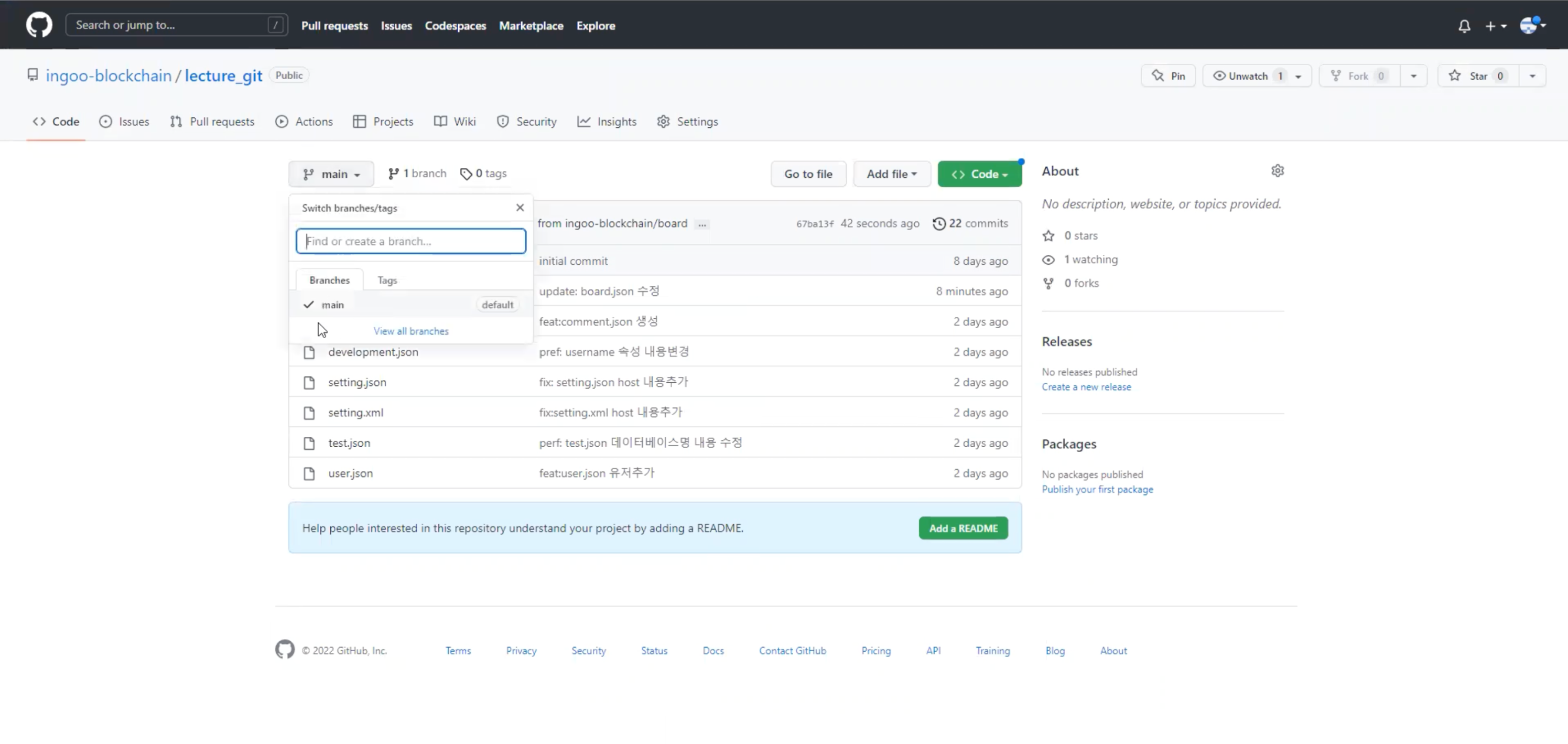Open the notifications bell

coord(1464,26)
